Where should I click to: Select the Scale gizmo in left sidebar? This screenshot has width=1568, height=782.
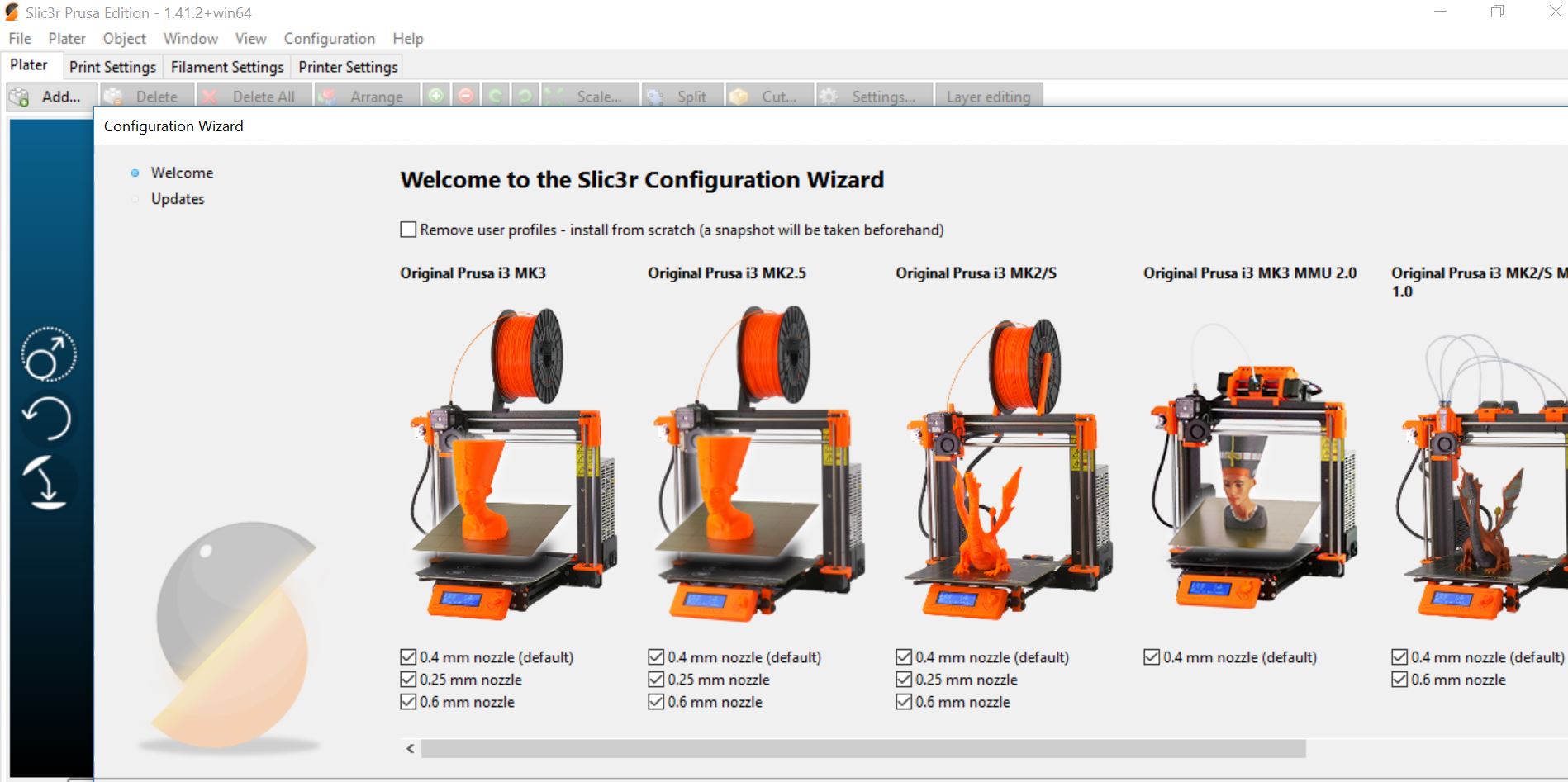point(49,354)
